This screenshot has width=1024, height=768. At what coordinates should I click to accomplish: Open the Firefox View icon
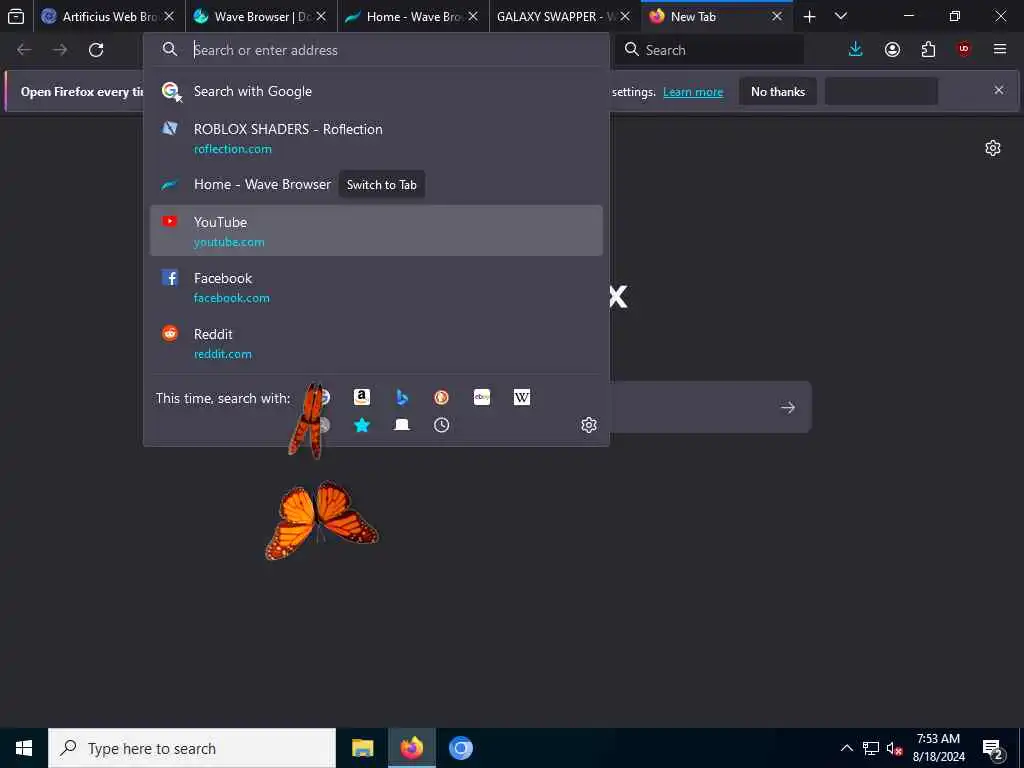pos(16,16)
